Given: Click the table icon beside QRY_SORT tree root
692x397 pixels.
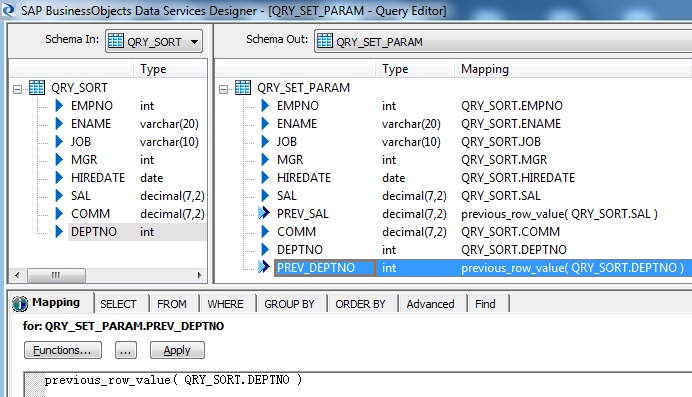Looking at the screenshot, I should (x=37, y=87).
